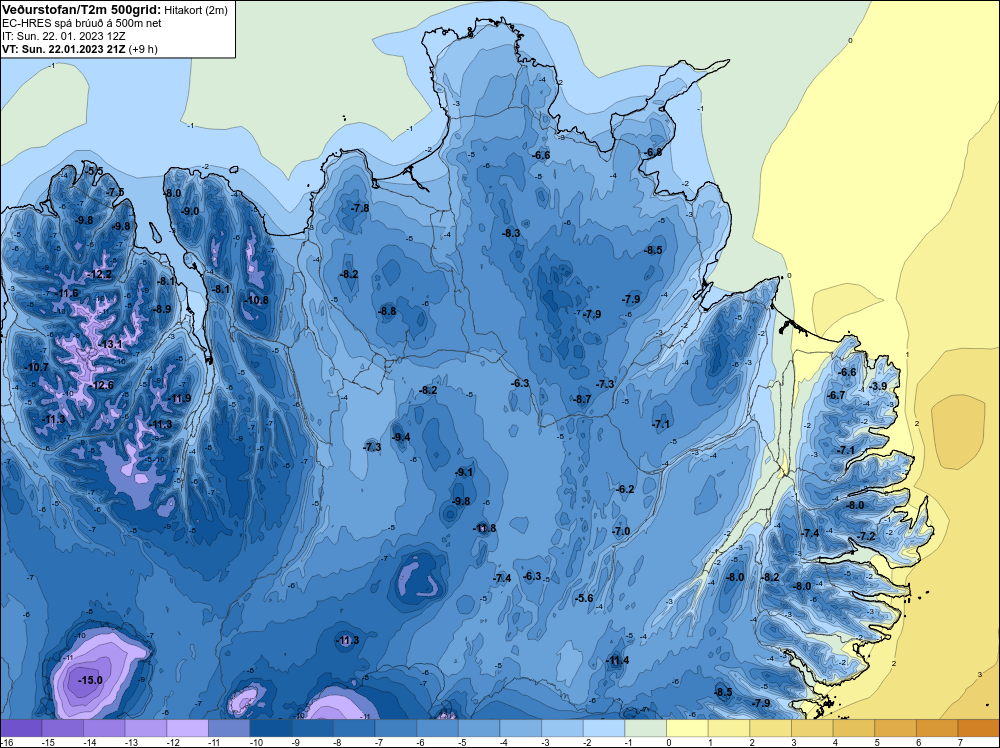Click the -15.0 temperature label on the map
This screenshot has height=748, width=1000.
click(x=90, y=680)
